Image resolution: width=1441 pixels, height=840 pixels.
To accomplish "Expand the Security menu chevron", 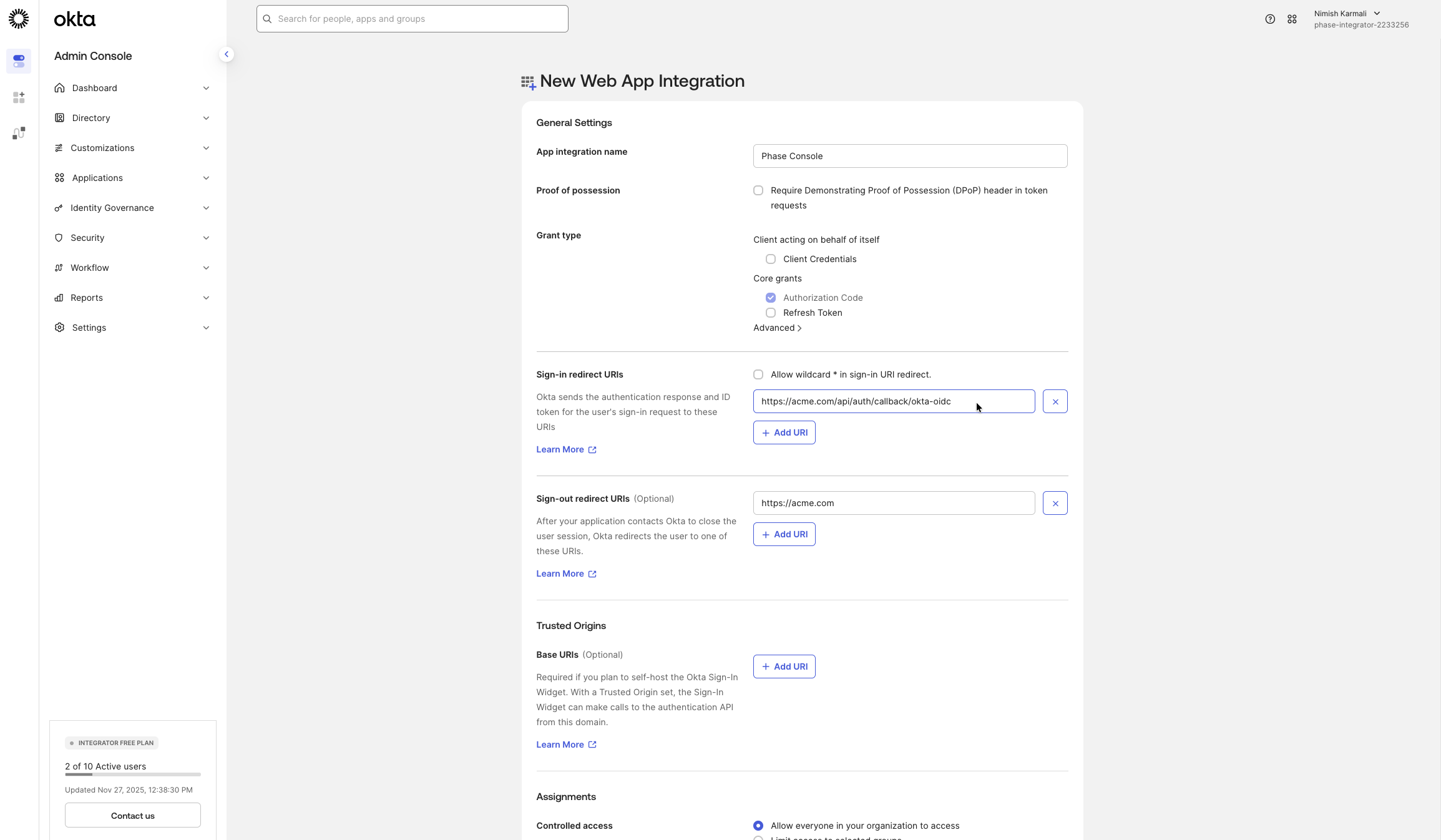I will click(x=206, y=238).
